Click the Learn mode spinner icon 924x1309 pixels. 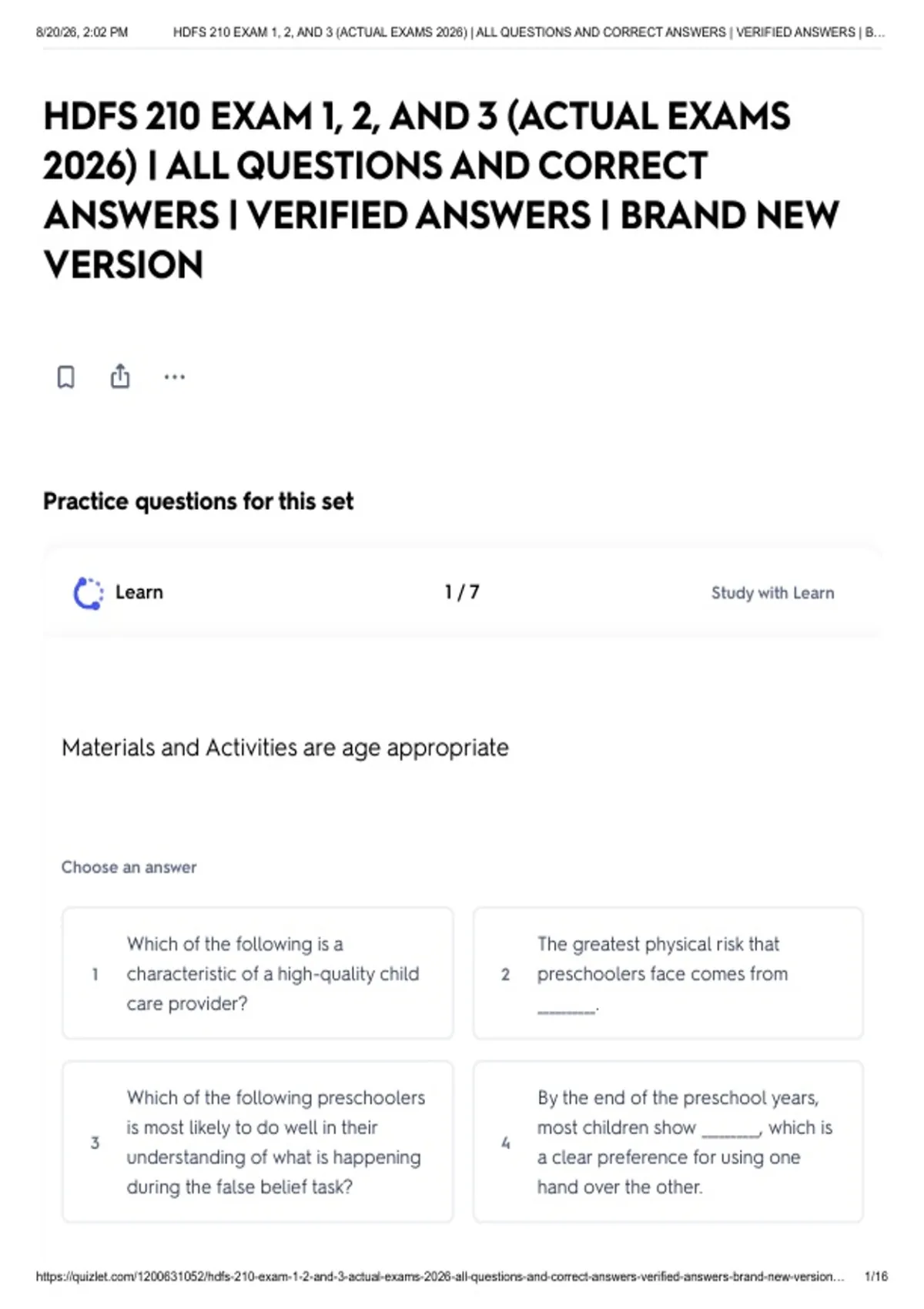(88, 593)
